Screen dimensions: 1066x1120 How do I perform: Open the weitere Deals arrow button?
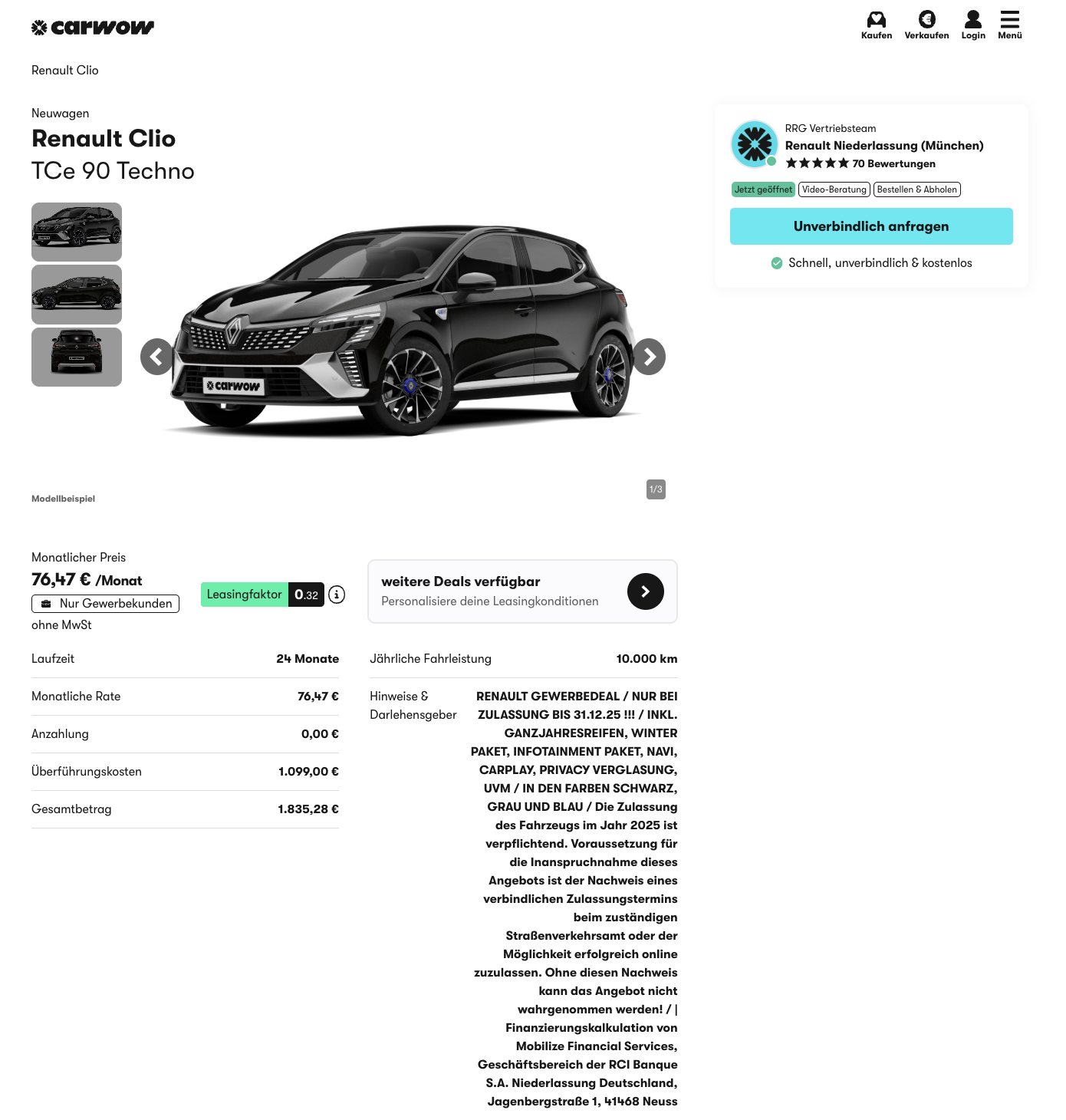pos(646,591)
